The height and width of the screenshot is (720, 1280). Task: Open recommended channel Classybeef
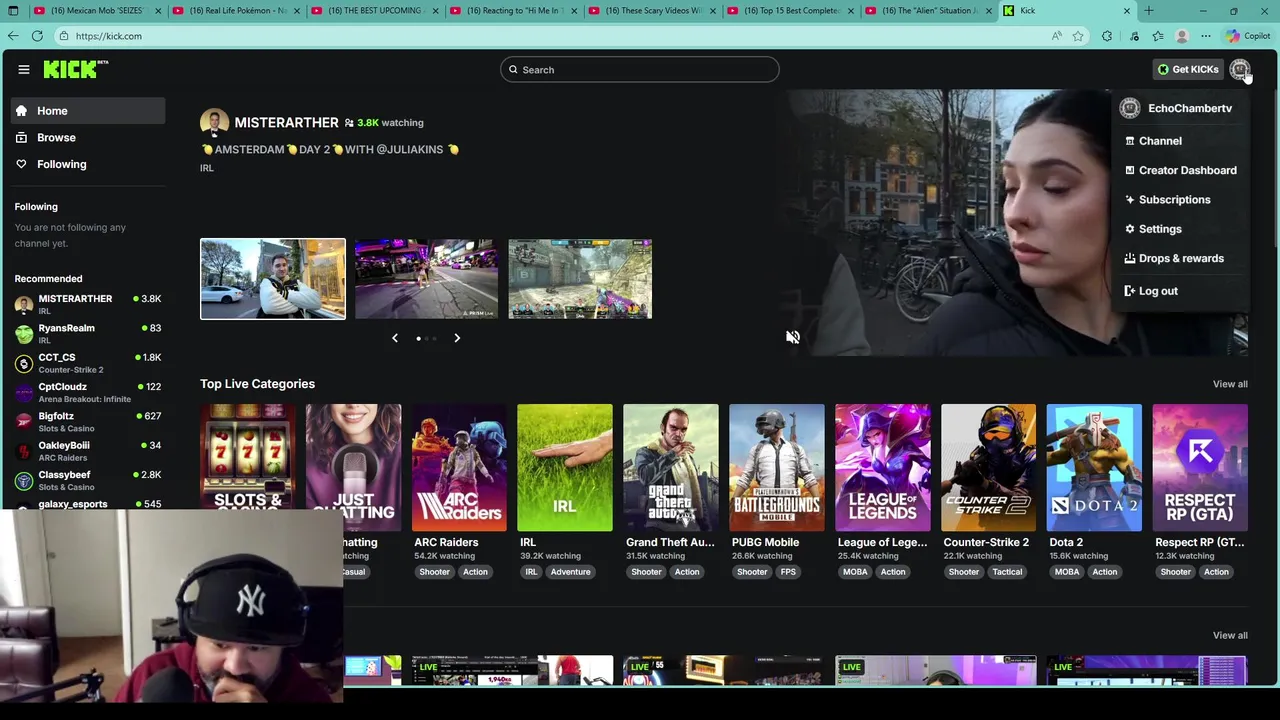[x=88, y=480]
